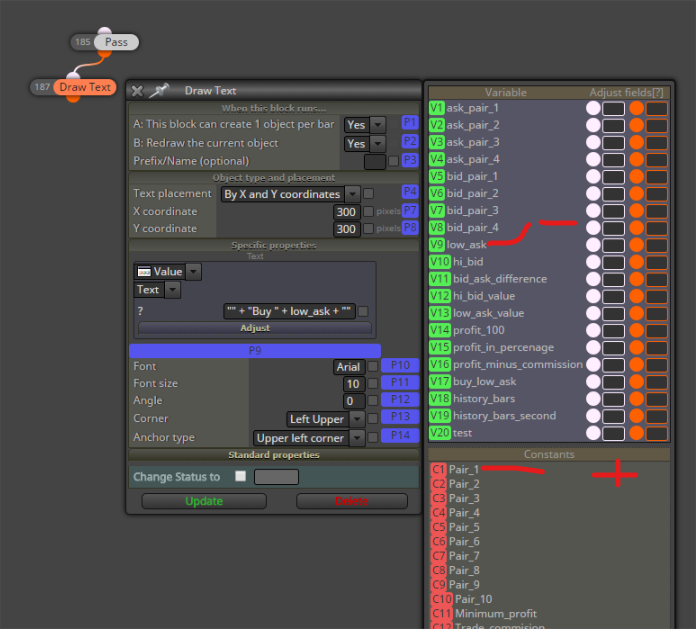Click the P4 parameter tag

(410, 192)
